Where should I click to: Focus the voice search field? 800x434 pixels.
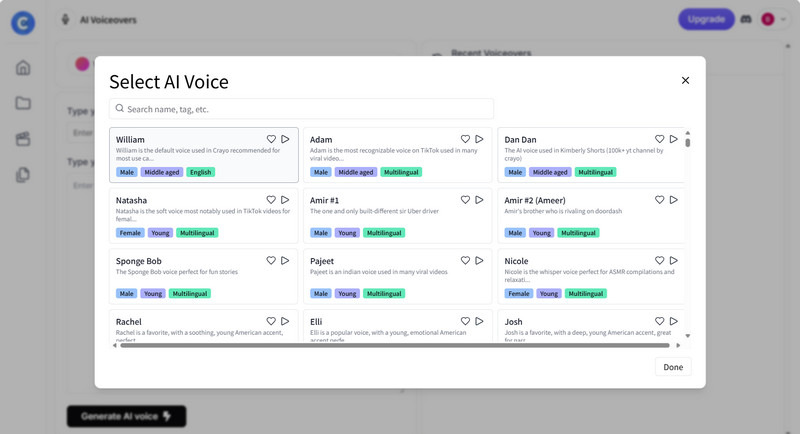pyautogui.click(x=301, y=108)
